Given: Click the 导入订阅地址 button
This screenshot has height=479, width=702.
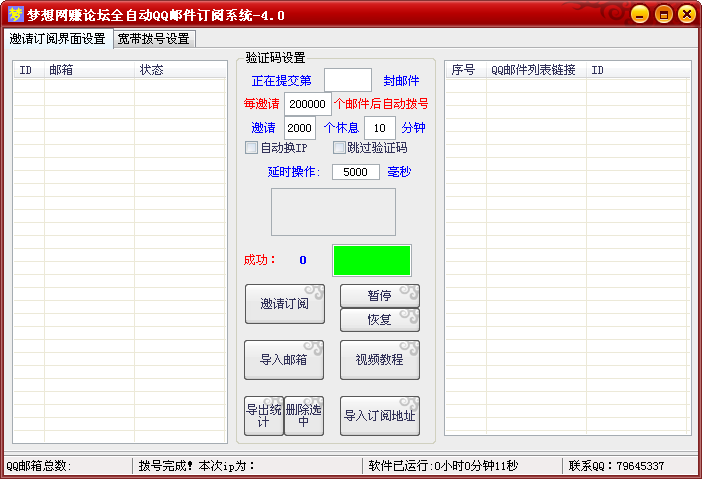Looking at the screenshot, I should 380,416.
